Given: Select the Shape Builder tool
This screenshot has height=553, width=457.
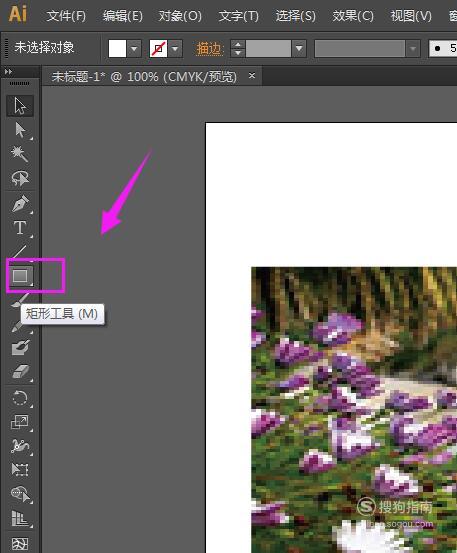Looking at the screenshot, I should tap(20, 494).
